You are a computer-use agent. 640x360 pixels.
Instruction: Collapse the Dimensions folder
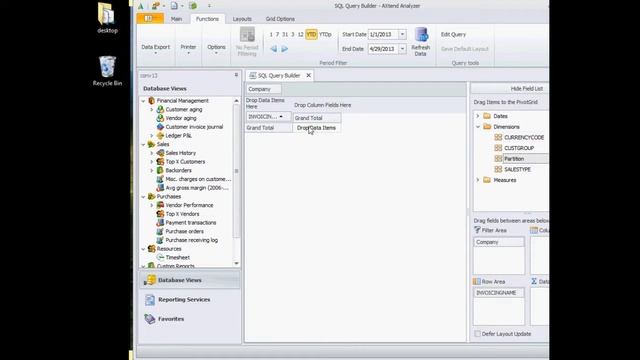tap(478, 127)
